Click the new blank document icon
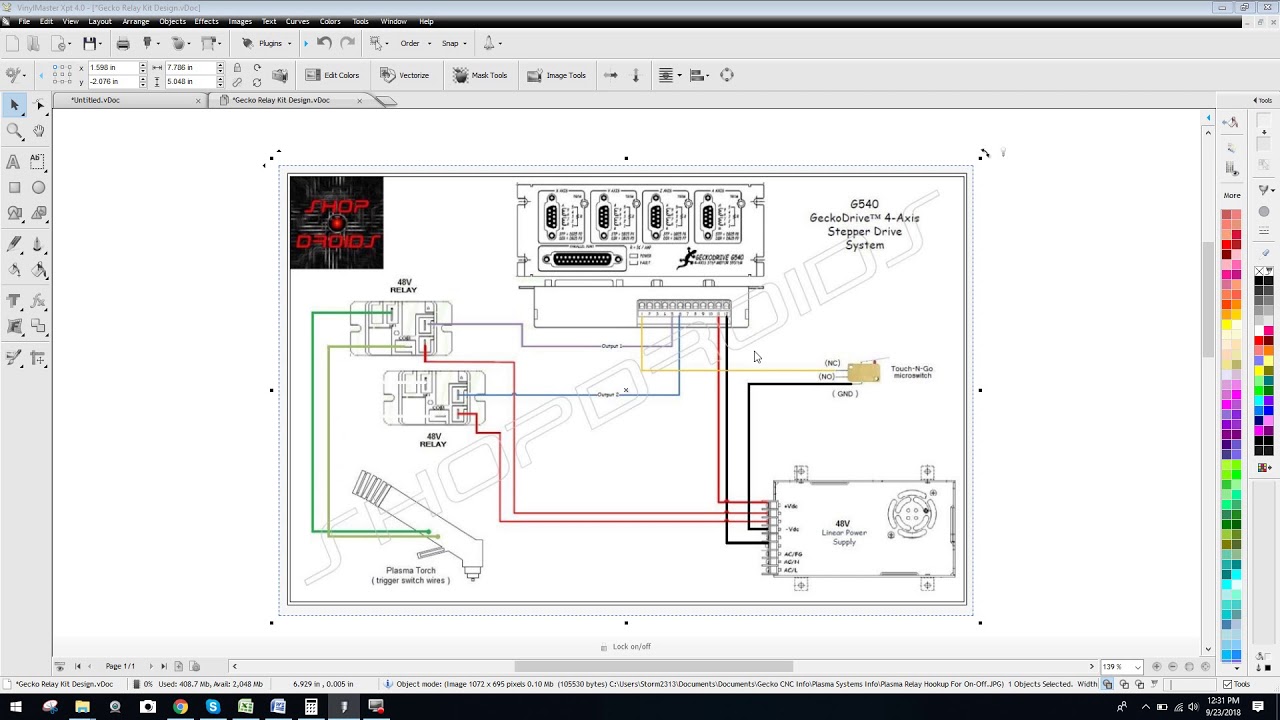This screenshot has width=1280, height=720. (12, 43)
